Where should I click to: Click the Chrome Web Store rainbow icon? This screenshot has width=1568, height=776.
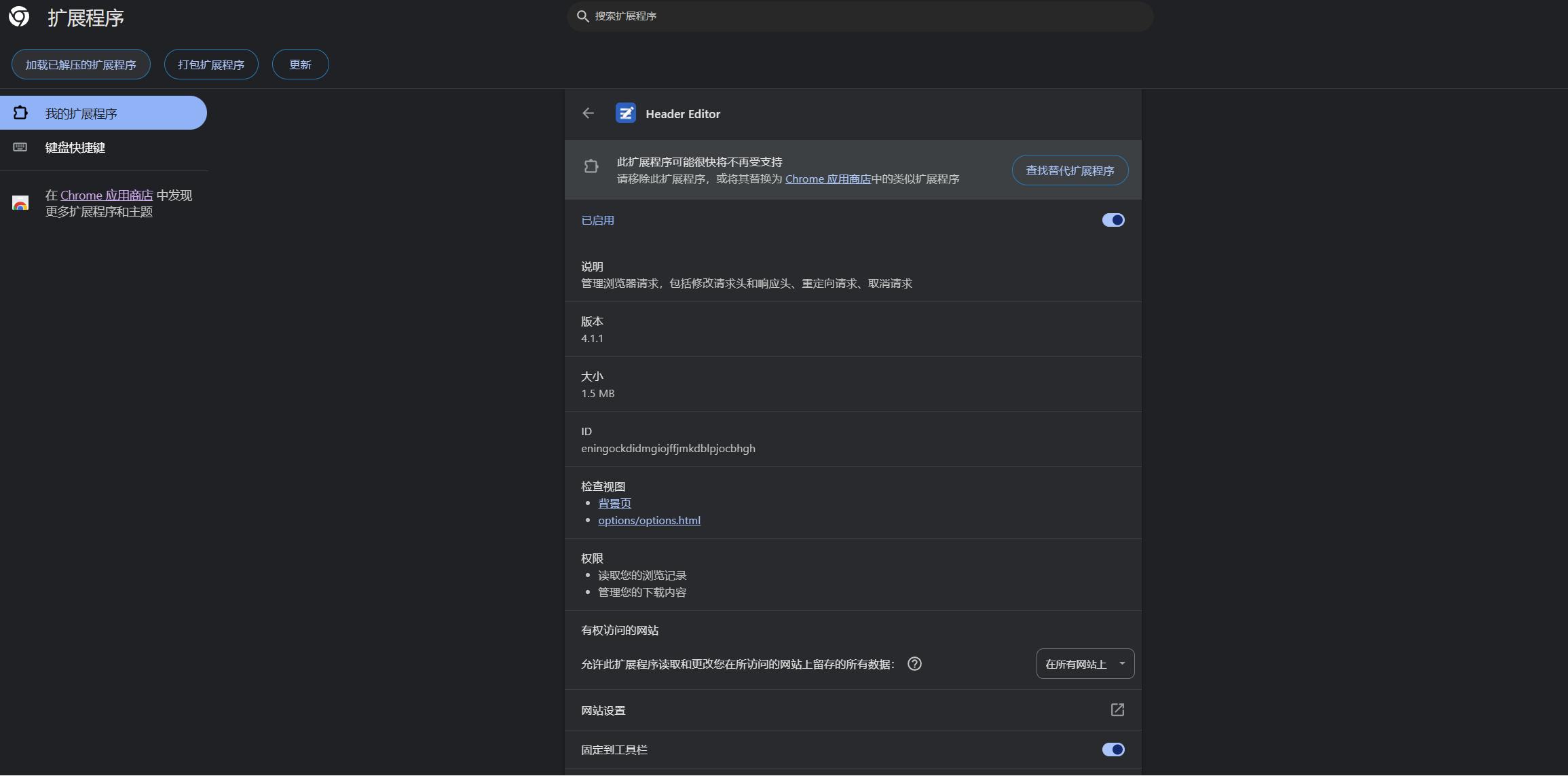point(20,203)
